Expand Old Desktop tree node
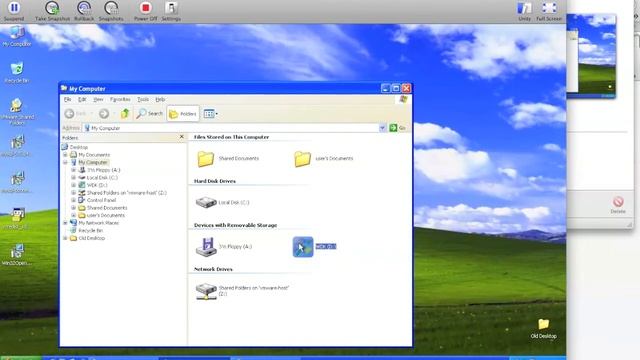Image resolution: width=640 pixels, height=360 pixels. [x=65, y=238]
